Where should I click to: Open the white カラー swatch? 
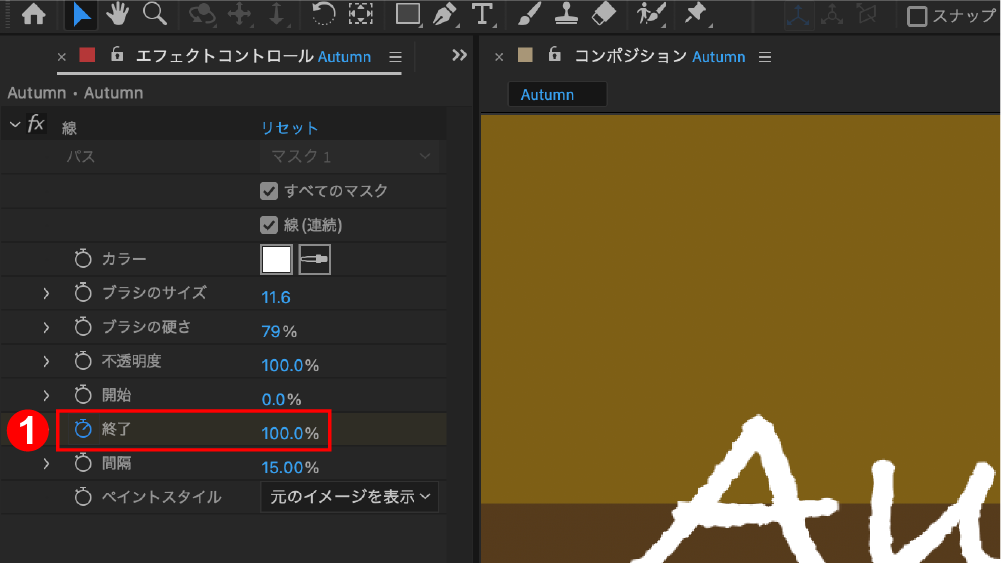pyautogui.click(x=276, y=259)
